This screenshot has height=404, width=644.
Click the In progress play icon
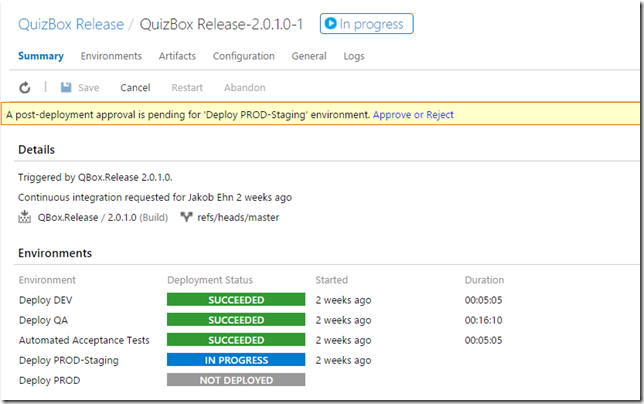point(330,23)
